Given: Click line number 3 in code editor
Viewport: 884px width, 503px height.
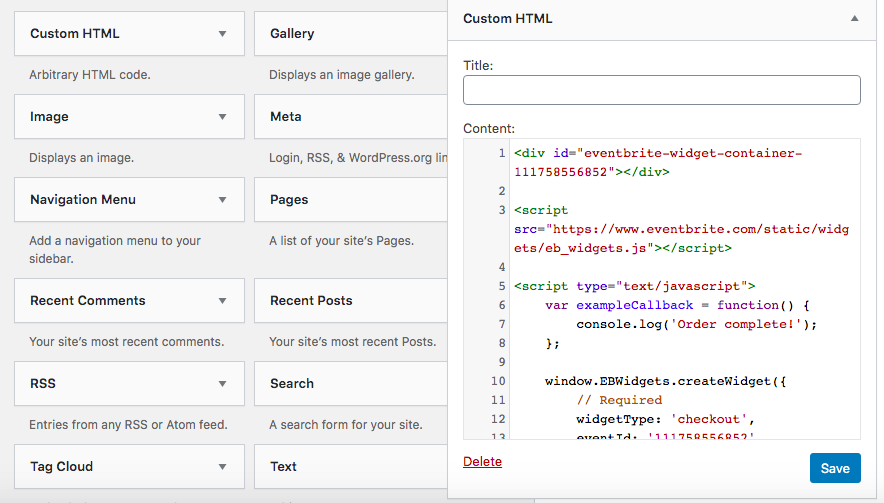Looking at the screenshot, I should (502, 210).
